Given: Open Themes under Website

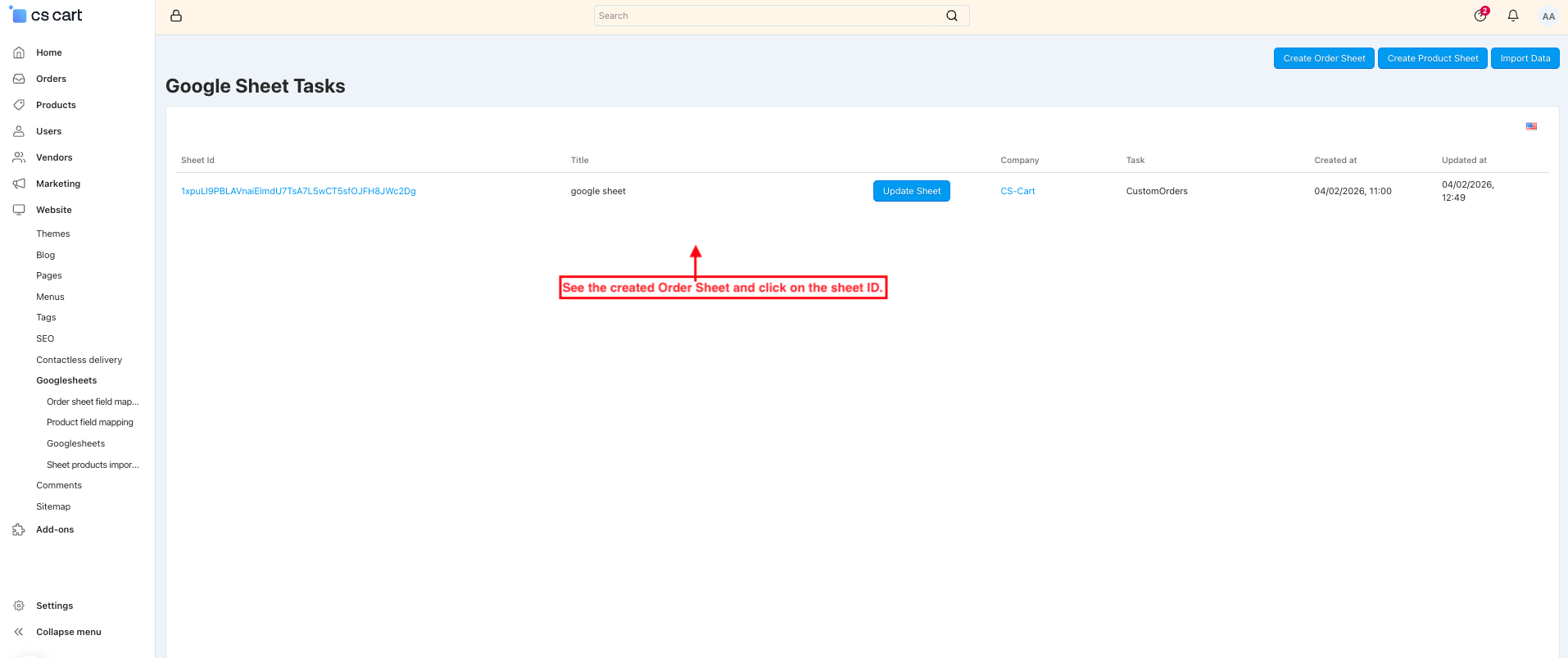Looking at the screenshot, I should coord(53,234).
